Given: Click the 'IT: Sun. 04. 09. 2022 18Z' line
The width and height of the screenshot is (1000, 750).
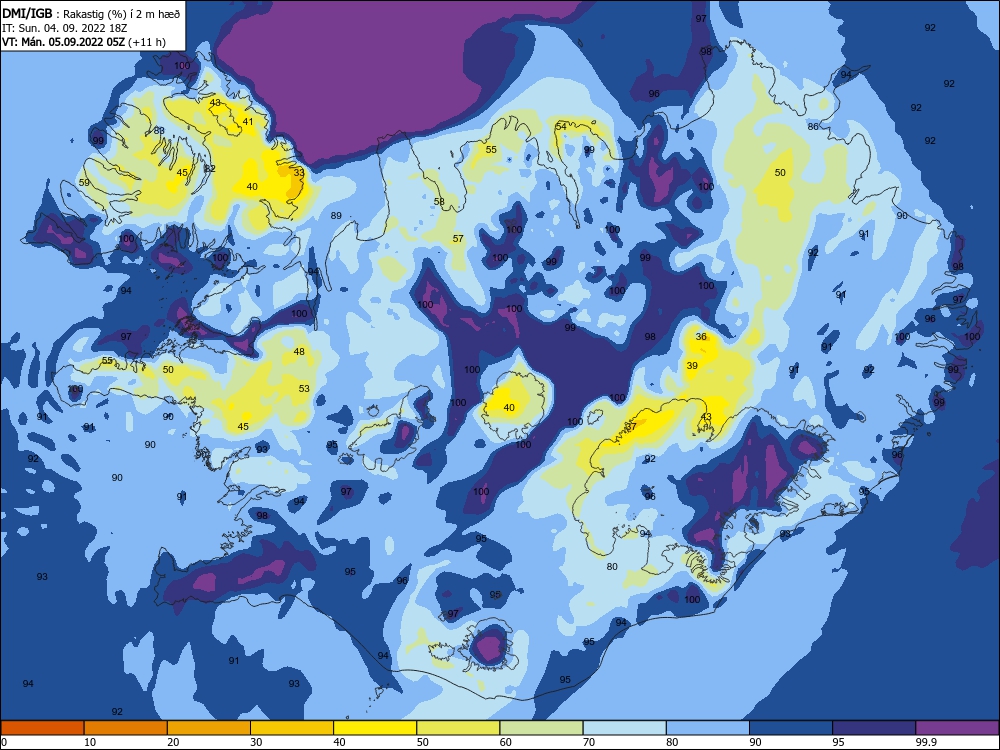Looking at the screenshot, I should pos(64,28).
